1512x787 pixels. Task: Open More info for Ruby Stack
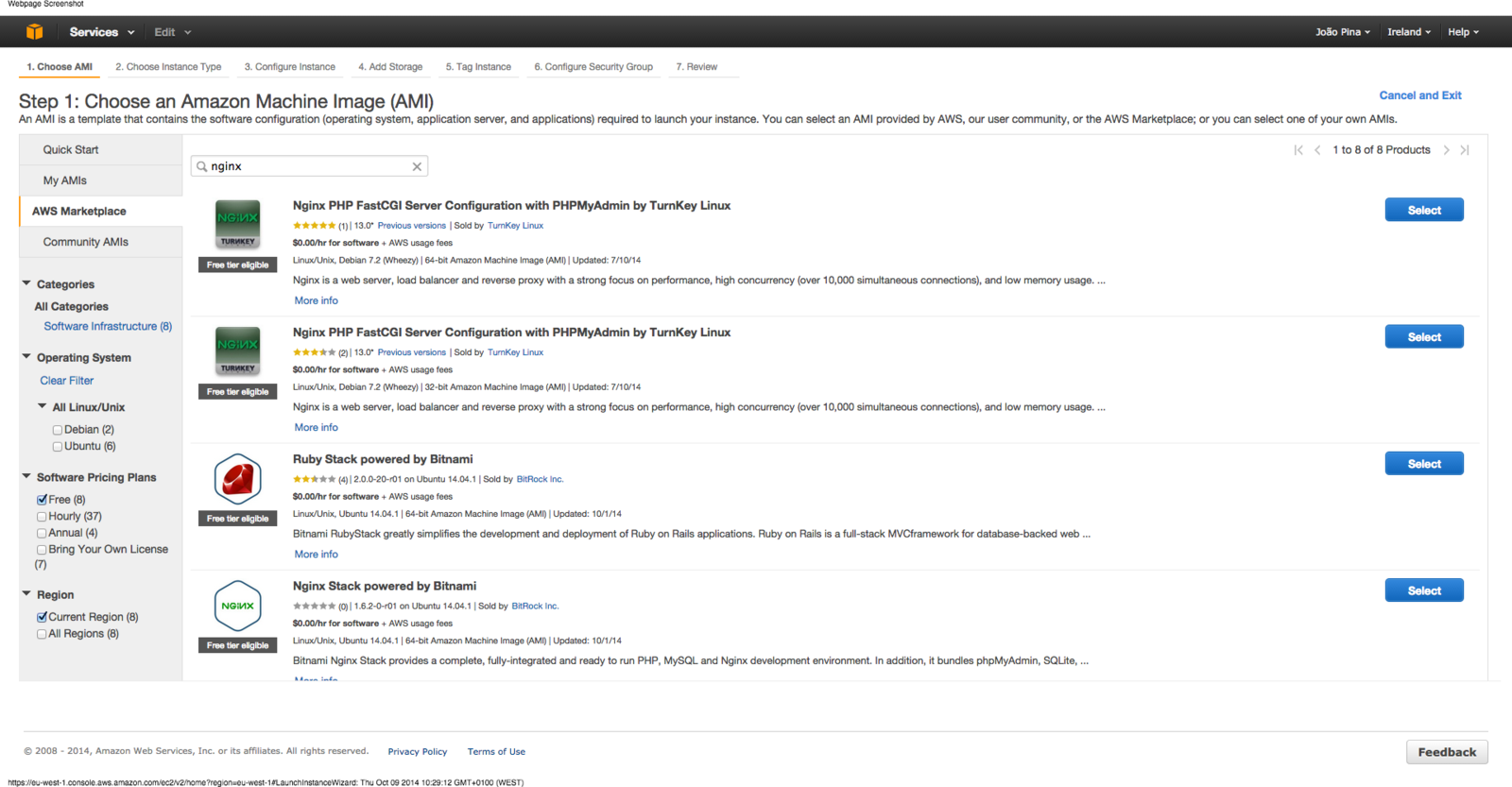(x=316, y=555)
